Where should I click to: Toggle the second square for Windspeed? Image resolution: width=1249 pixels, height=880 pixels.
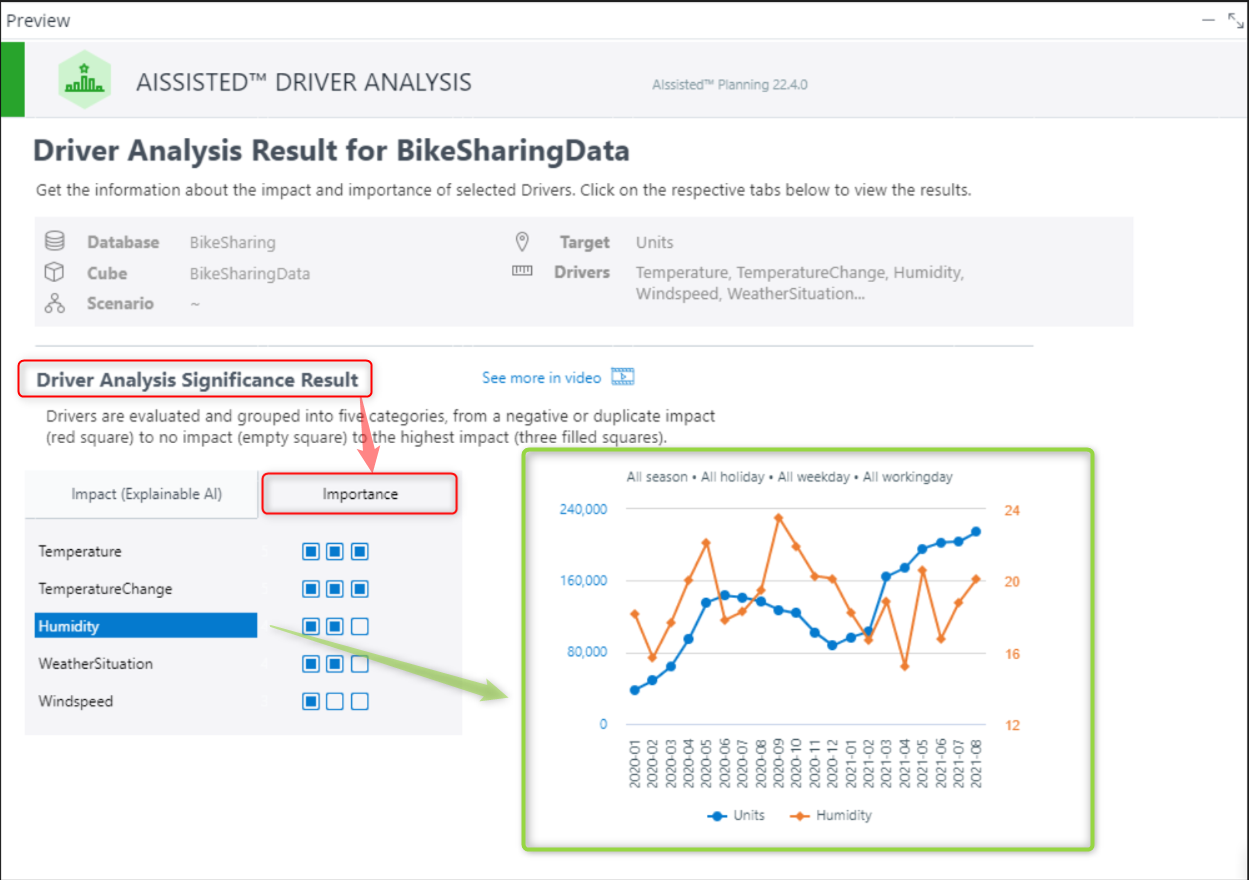click(334, 701)
